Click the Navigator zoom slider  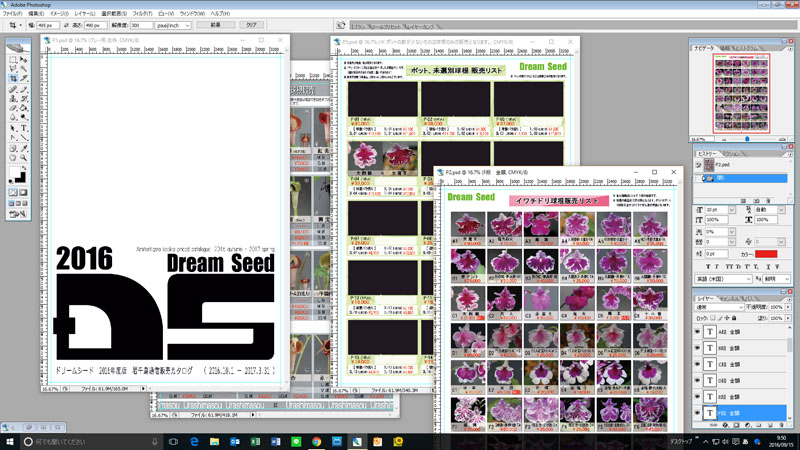pyautogui.click(x=747, y=139)
